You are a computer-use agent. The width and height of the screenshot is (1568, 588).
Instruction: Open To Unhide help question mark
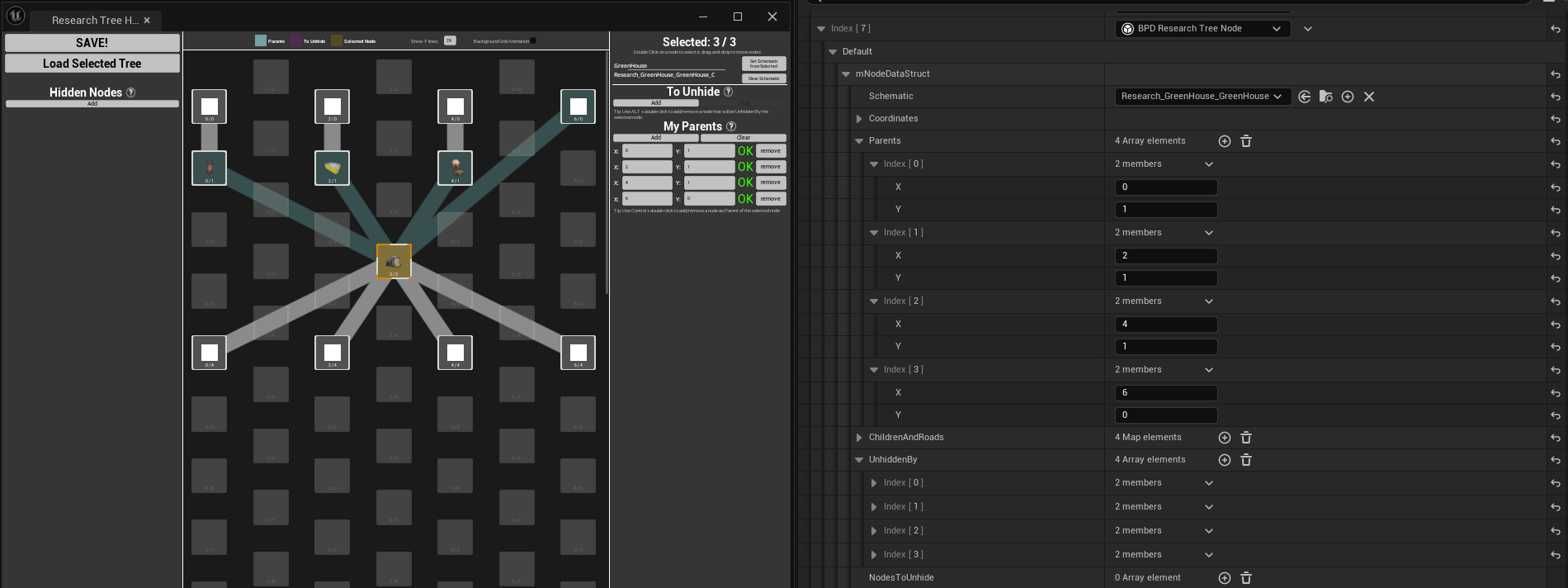[x=728, y=92]
